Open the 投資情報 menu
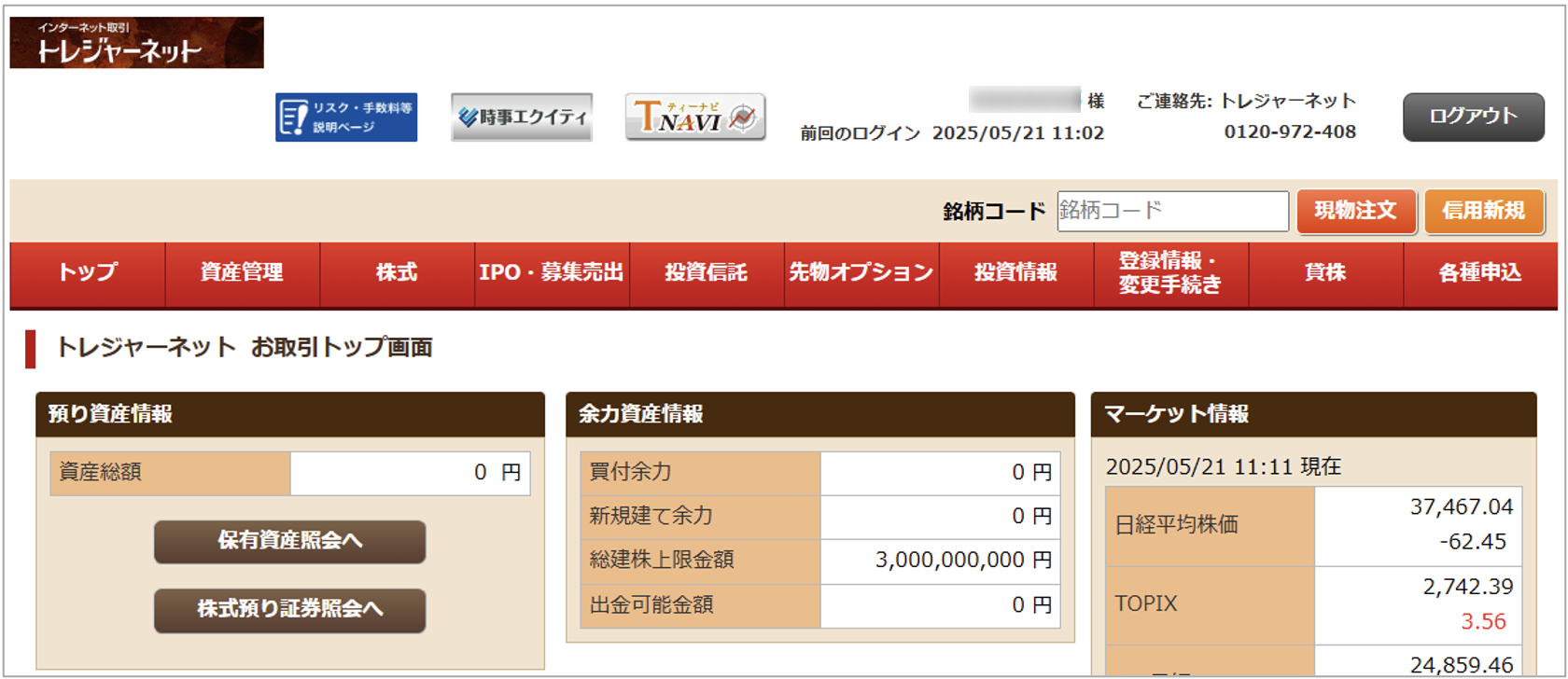Viewport: 1568px width, 679px height. click(x=1016, y=273)
